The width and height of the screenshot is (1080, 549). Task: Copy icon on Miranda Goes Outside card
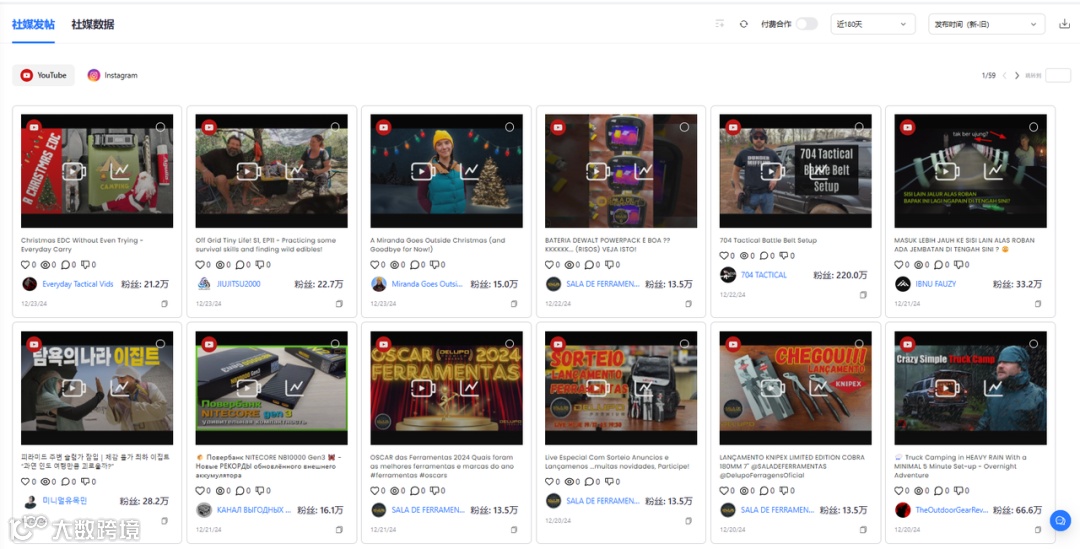(x=514, y=303)
